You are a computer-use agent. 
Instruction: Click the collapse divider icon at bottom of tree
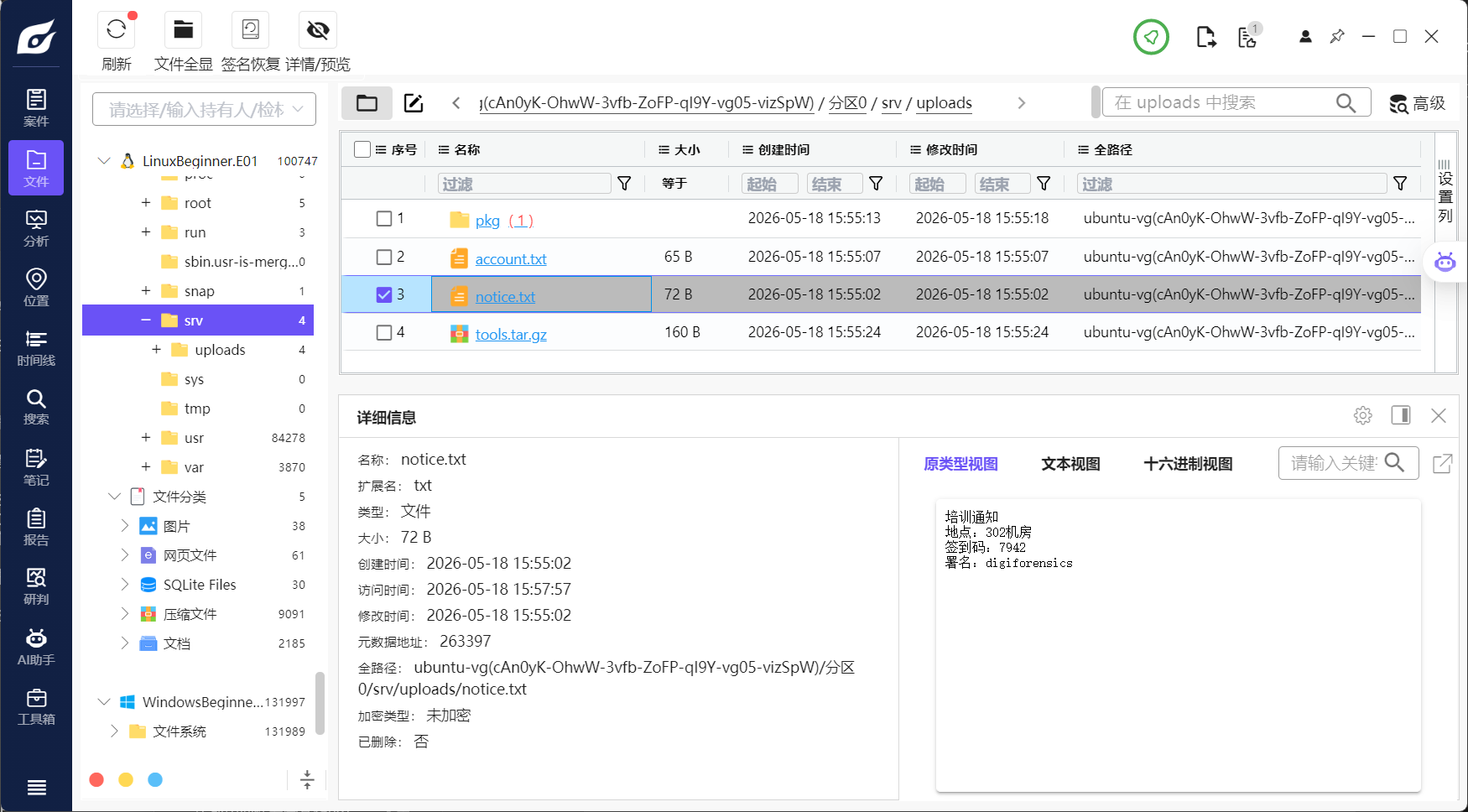point(307,779)
